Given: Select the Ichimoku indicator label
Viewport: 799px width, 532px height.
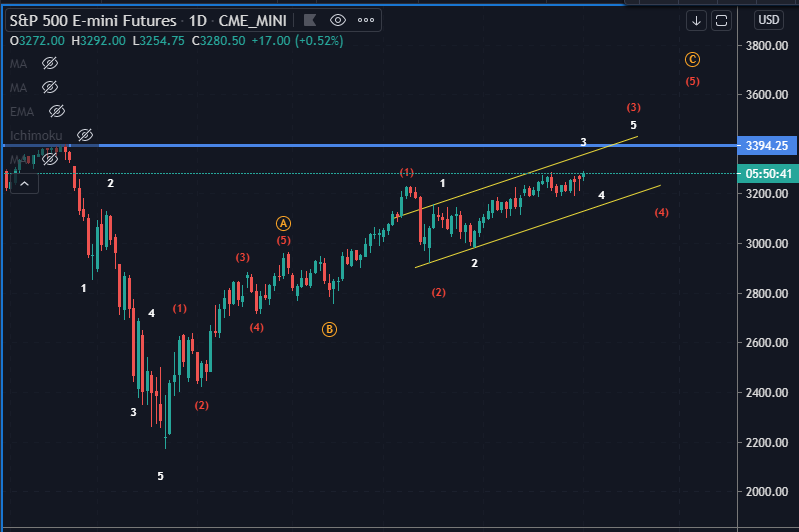Looking at the screenshot, I should pos(36,136).
